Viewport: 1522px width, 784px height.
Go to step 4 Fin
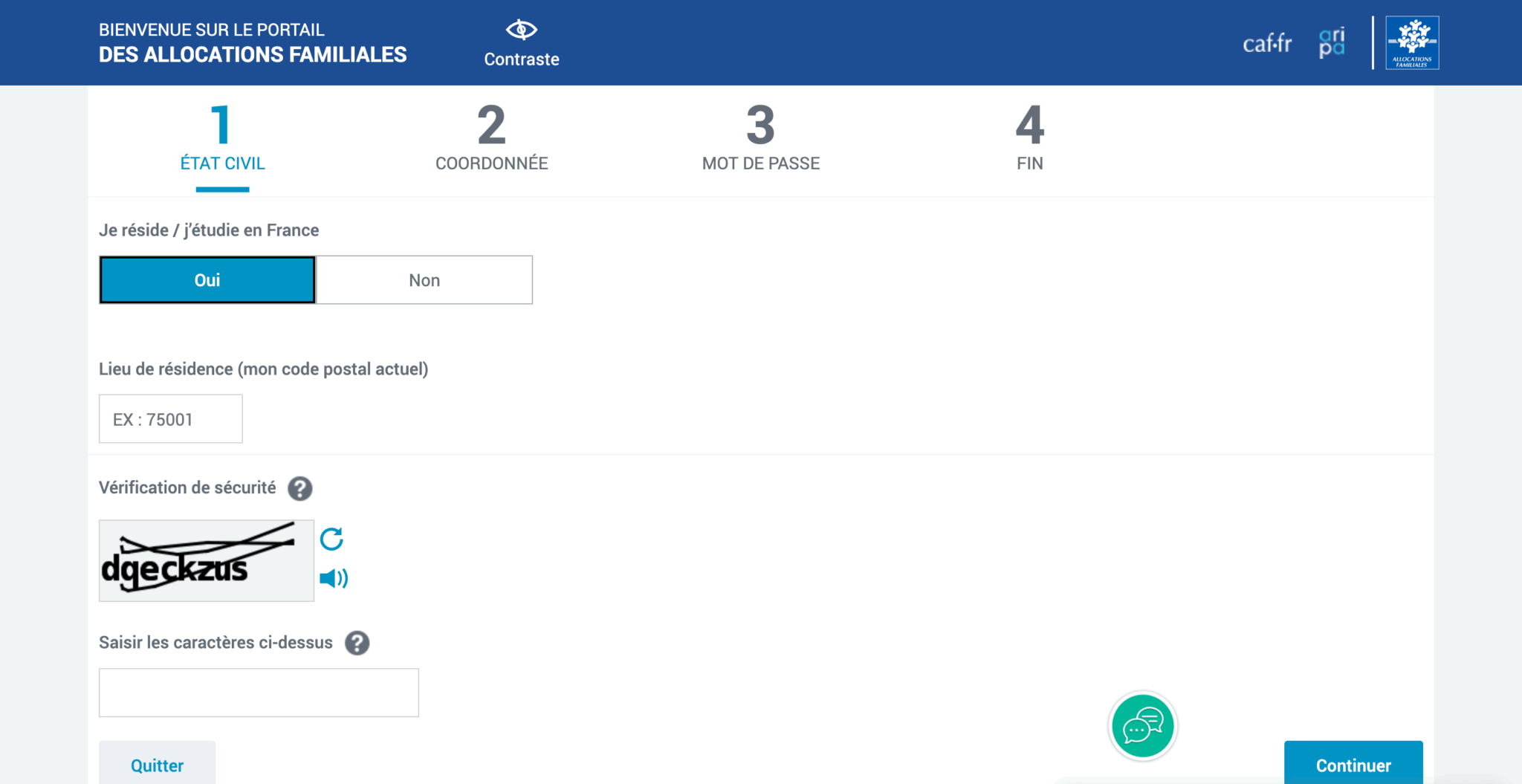(1029, 139)
